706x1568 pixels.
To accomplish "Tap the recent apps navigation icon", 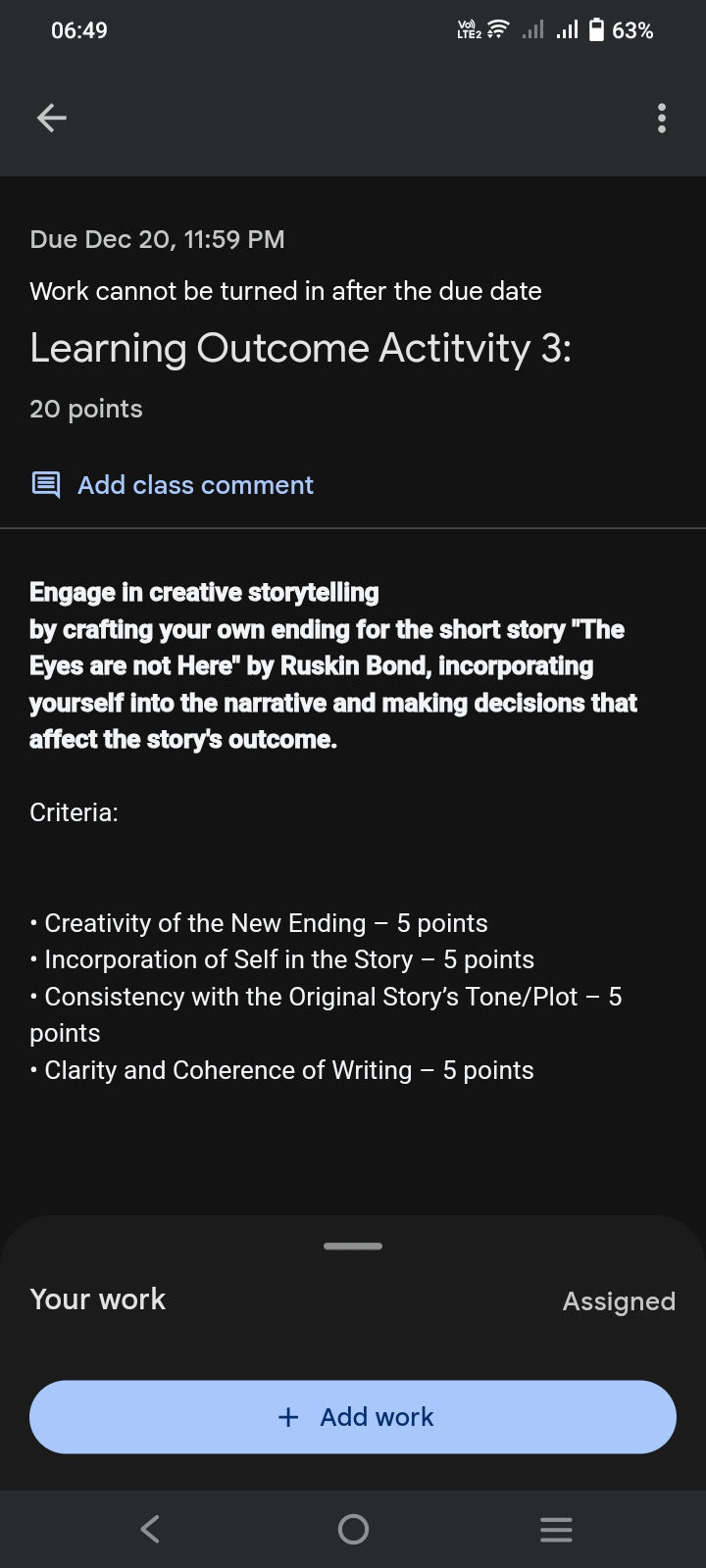I will coord(556,1528).
